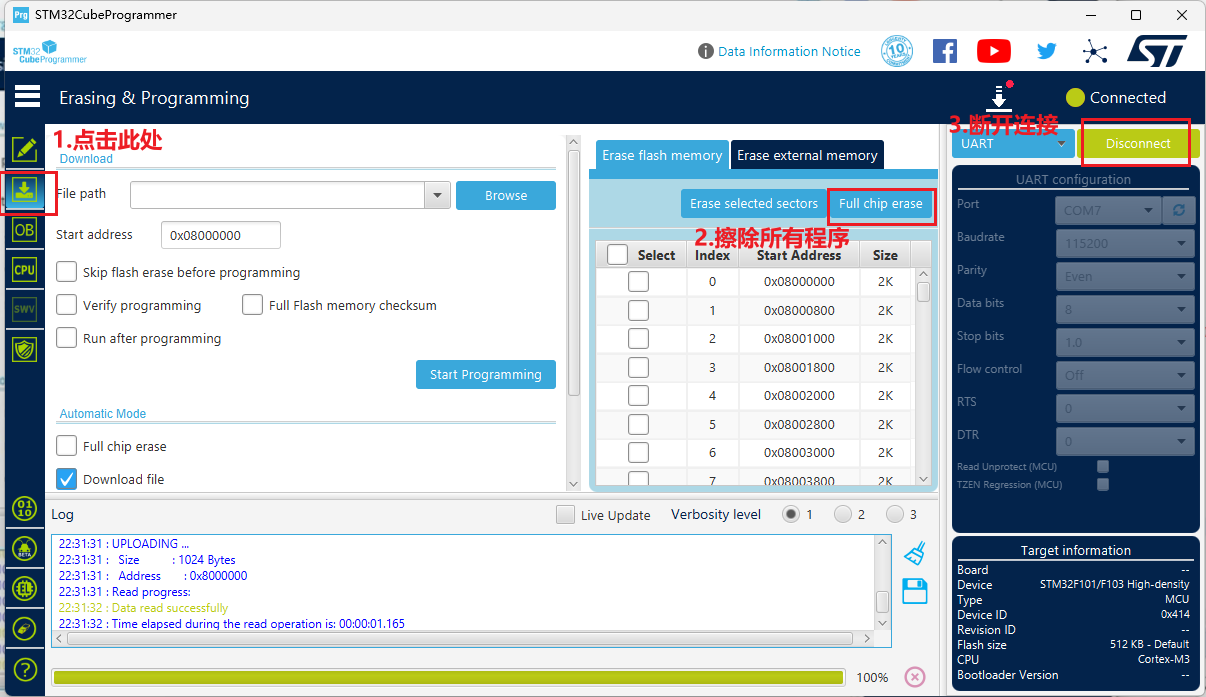Open Memory & File editing pencil icon
This screenshot has height=697, width=1206.
coord(24,149)
